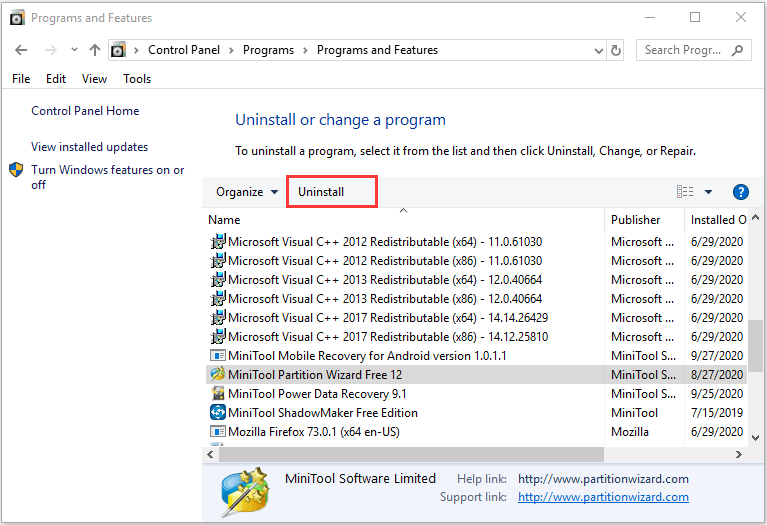Viewport: 767px width, 525px height.
Task: Click the Uninstall toolbar button
Action: click(x=321, y=192)
